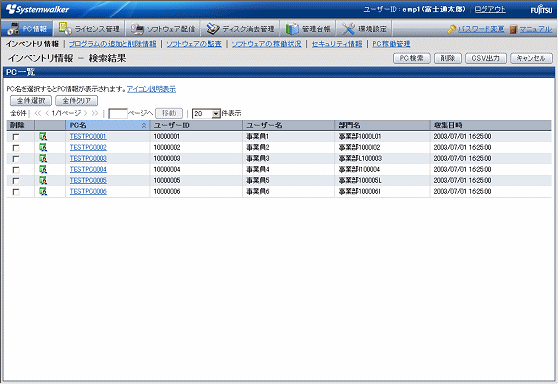Screen dimensions: 558x384
Task: Click the status icon for TESTPC0002
Action: coord(43,147)
